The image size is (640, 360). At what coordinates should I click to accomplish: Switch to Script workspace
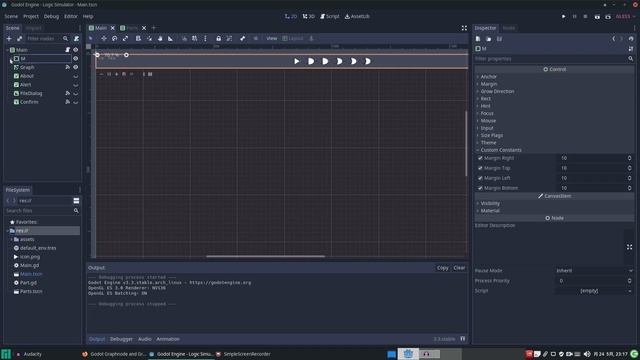pos(330,16)
